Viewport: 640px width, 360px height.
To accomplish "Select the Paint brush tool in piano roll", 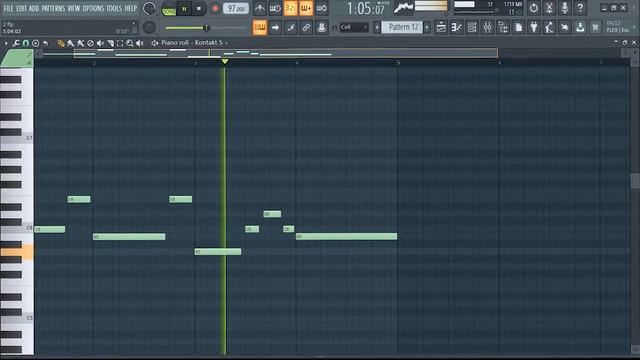I will [71, 43].
